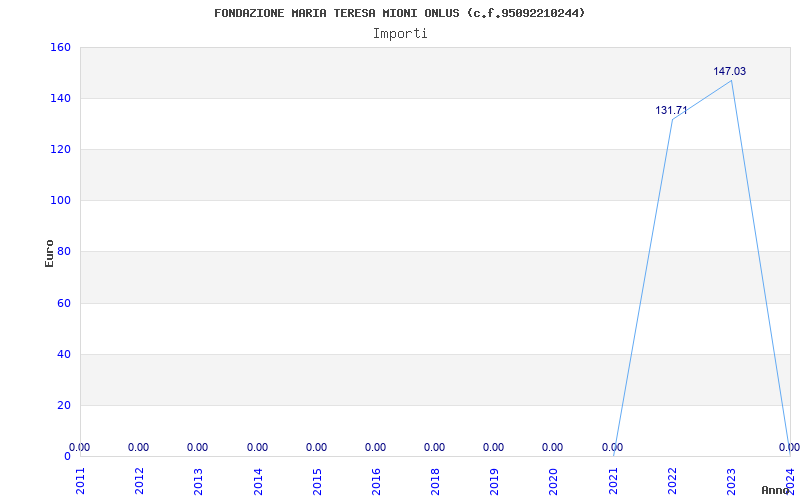Screen dimensions: 800x500
Task: Click the 0.00 data label above 2016
Action: (376, 447)
